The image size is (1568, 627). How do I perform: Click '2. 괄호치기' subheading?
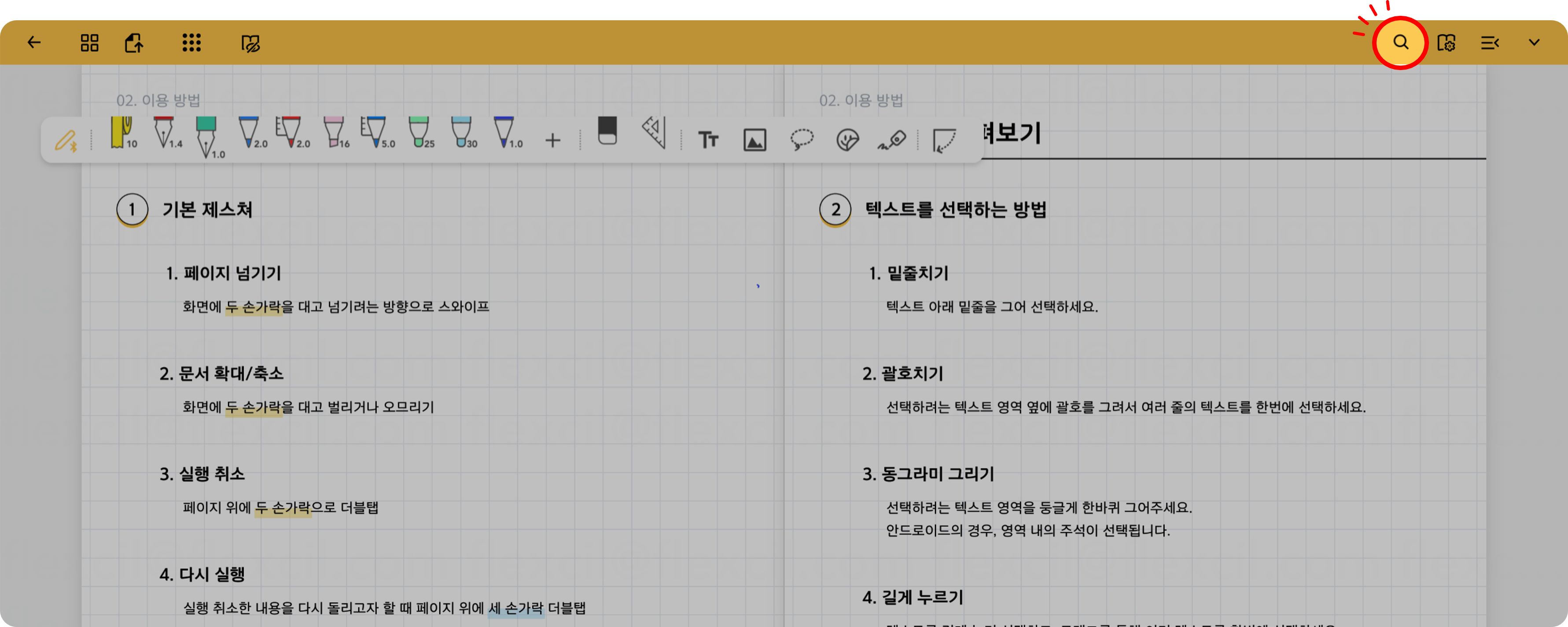click(x=903, y=373)
